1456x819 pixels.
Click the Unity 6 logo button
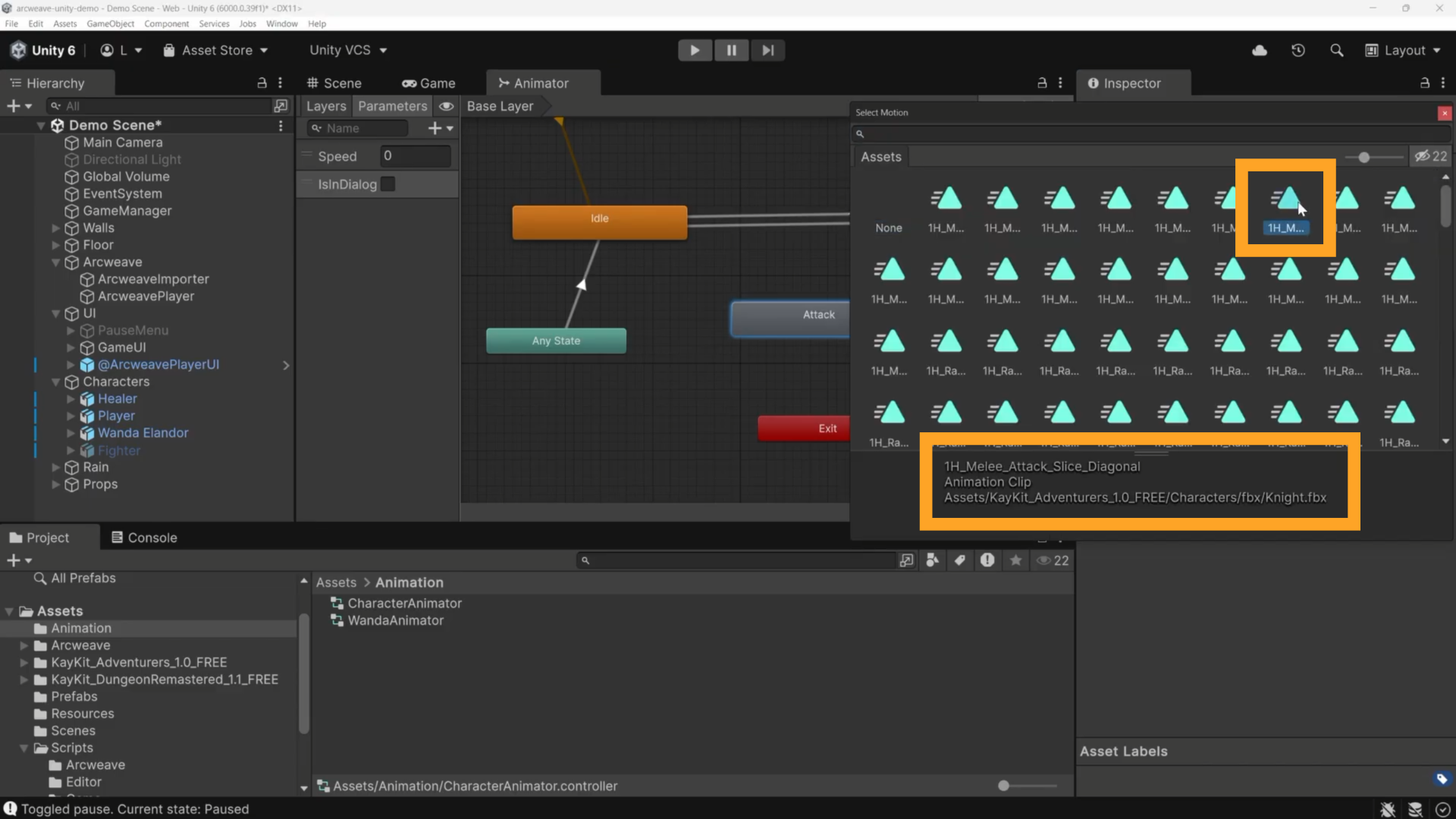(42, 50)
